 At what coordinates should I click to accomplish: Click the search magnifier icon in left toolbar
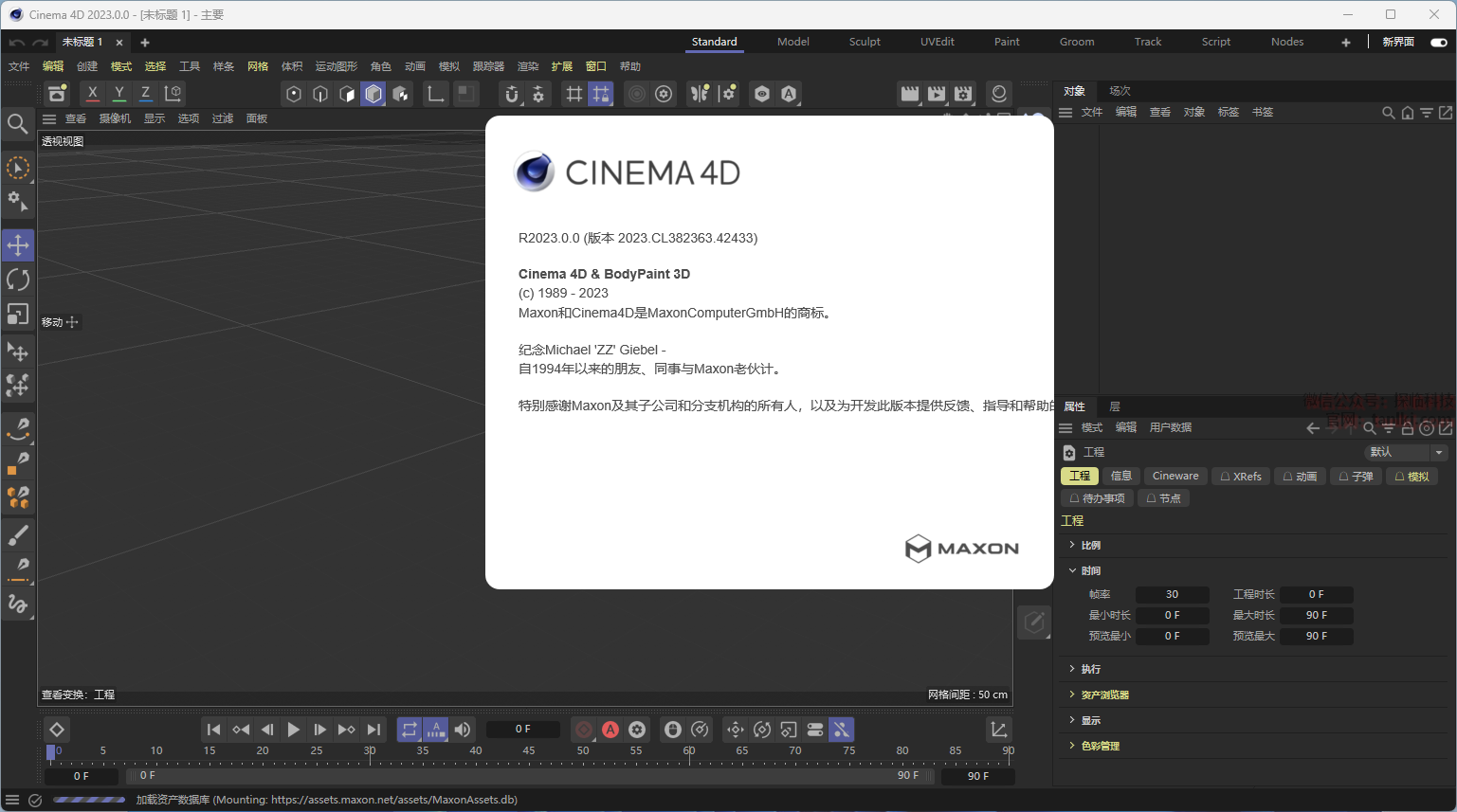pos(17,124)
